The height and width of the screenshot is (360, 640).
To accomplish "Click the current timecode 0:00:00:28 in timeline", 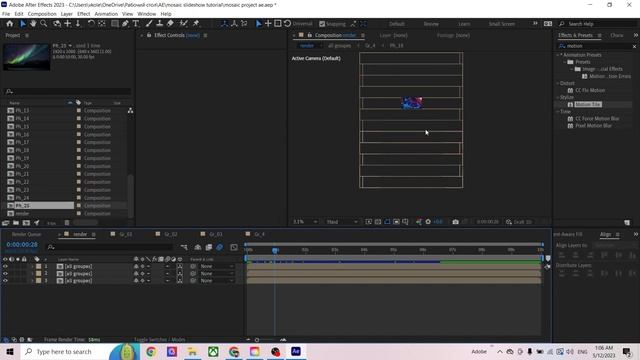I will tap(22, 244).
